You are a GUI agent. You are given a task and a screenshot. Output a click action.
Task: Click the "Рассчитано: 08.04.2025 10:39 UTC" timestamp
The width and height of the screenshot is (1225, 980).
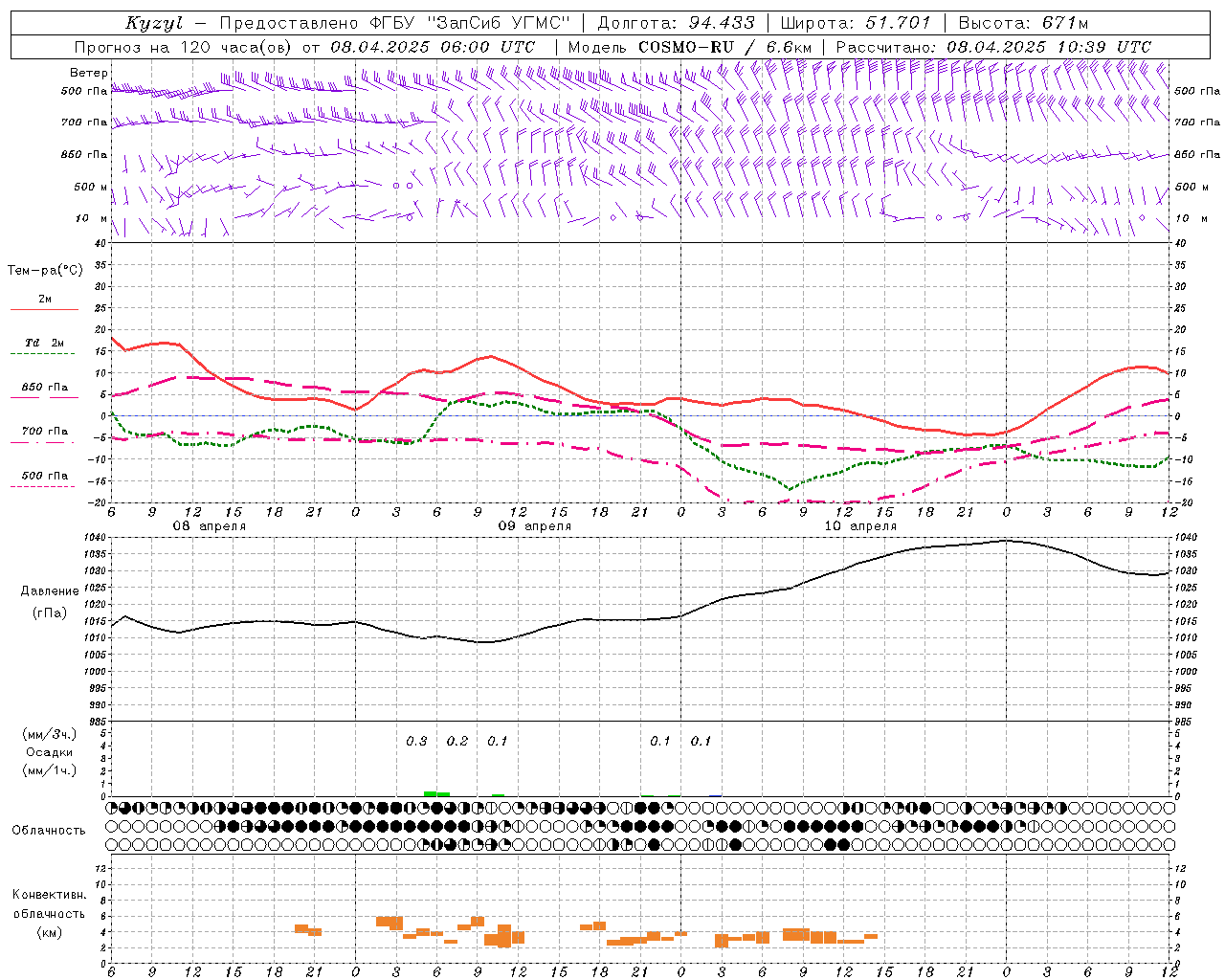(993, 47)
